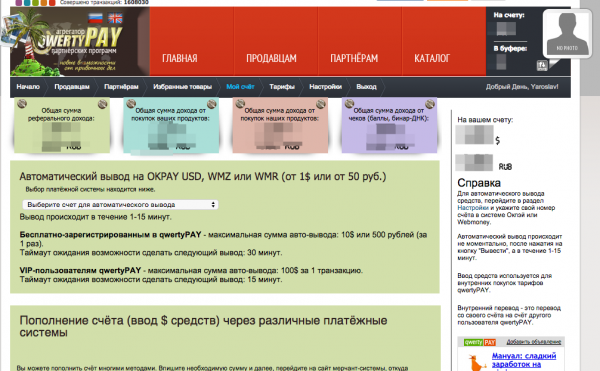600x371 pixels.
Task: Click the На счету: label
Action: [509, 15]
